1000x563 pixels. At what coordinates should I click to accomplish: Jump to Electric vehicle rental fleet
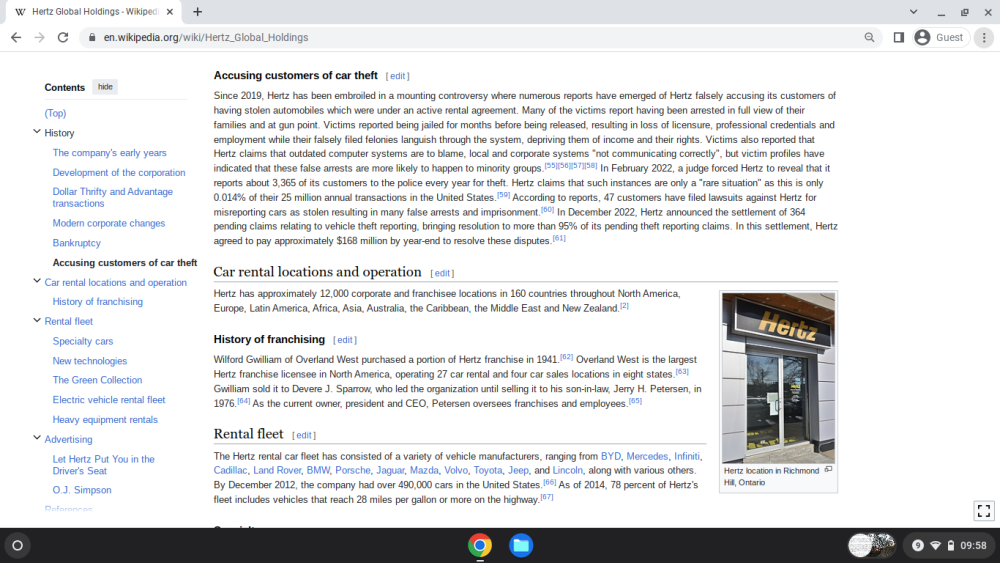109,400
